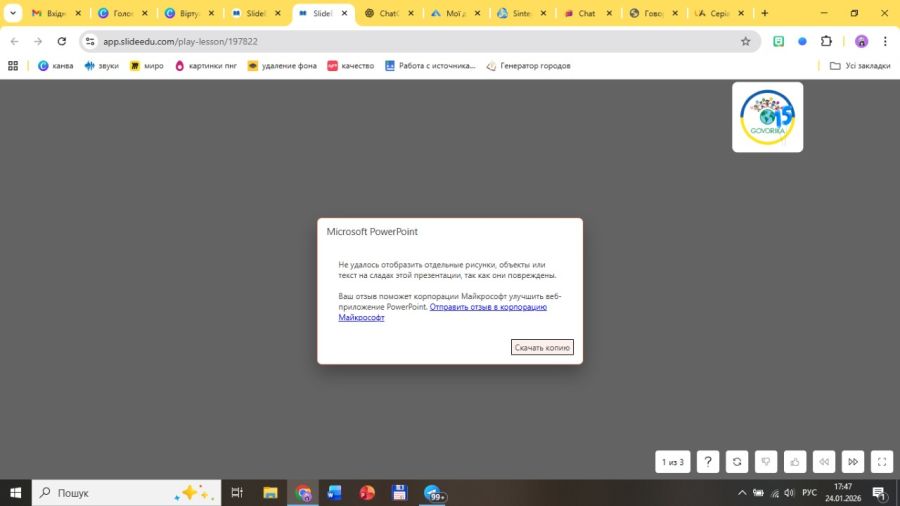Click the address bar URL field
The height and width of the screenshot is (506, 900).
click(400, 41)
